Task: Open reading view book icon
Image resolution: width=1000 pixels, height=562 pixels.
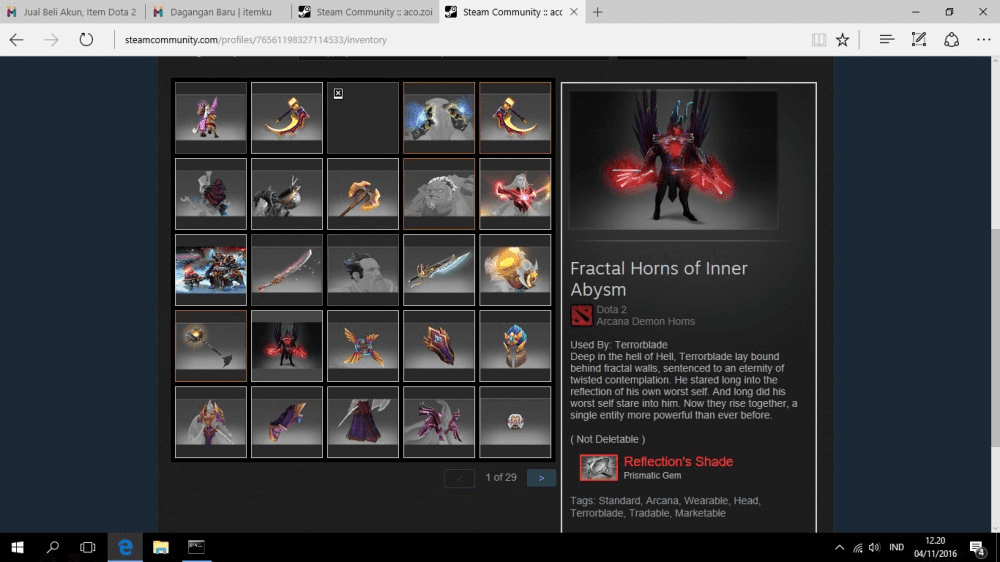Action: (819, 40)
